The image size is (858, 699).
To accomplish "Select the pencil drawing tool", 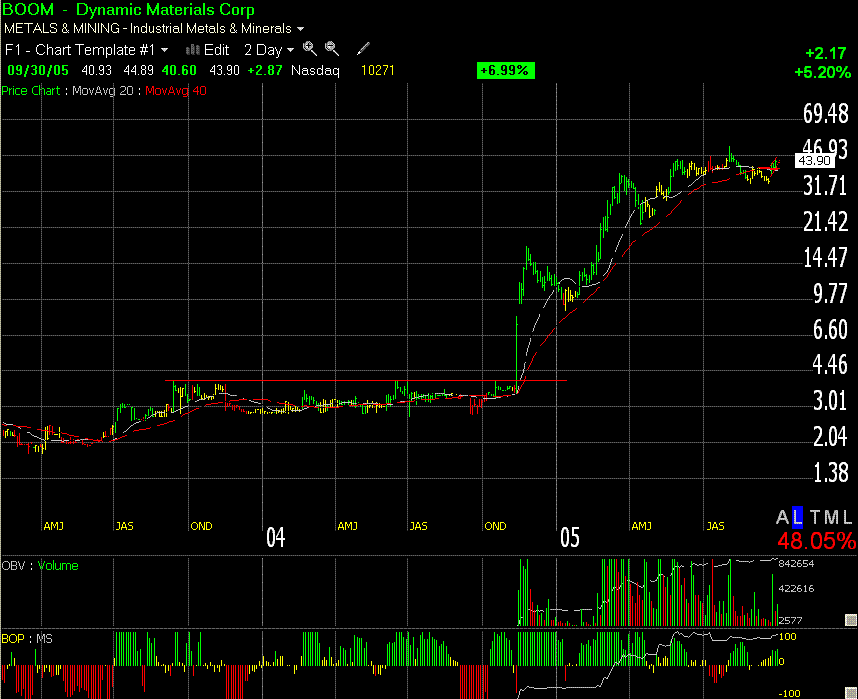I will coord(364,49).
